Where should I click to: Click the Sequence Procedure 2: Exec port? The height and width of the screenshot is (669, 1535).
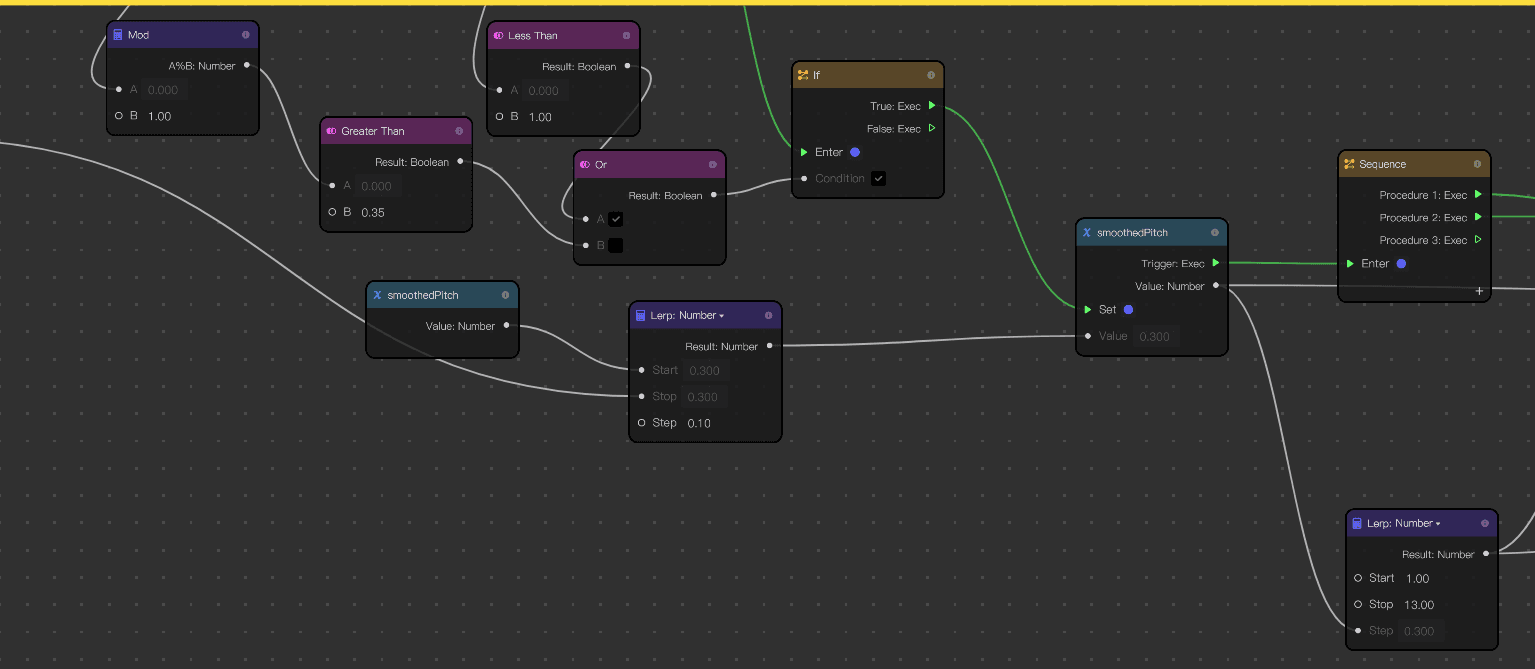pyautogui.click(x=1478, y=217)
